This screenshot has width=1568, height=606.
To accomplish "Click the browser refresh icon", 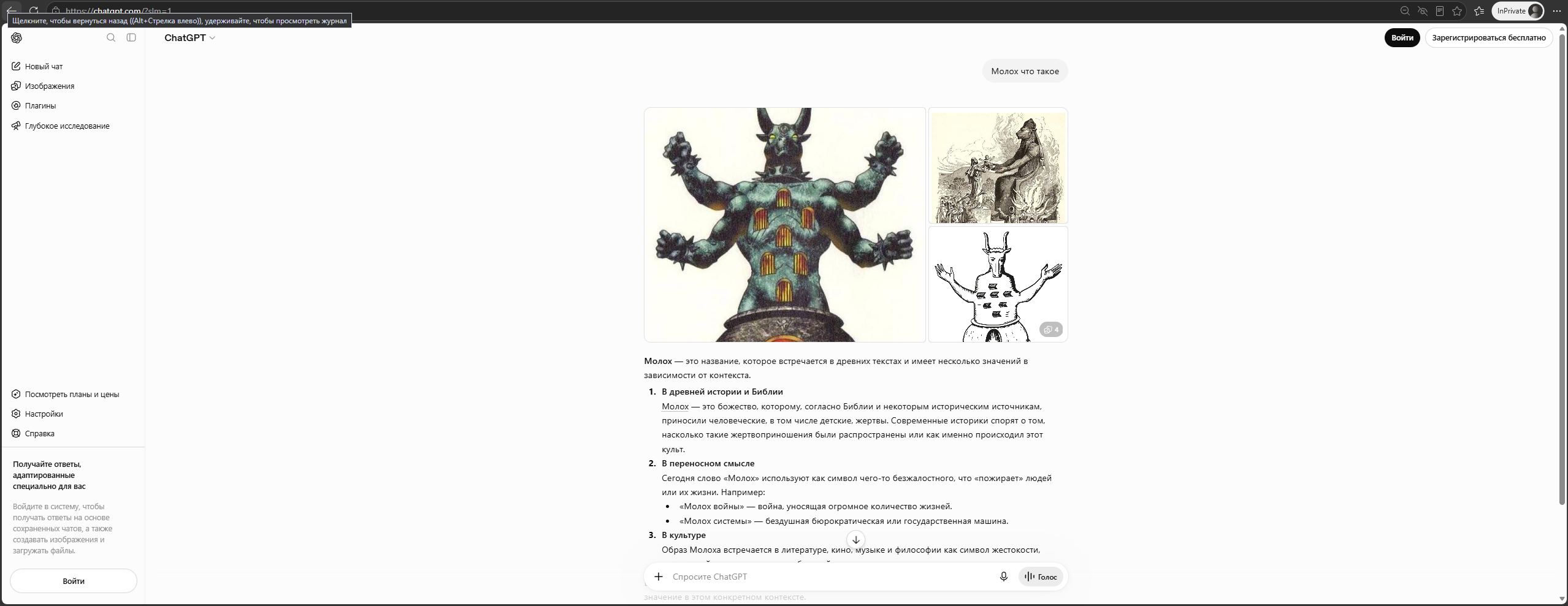I will tap(34, 10).
